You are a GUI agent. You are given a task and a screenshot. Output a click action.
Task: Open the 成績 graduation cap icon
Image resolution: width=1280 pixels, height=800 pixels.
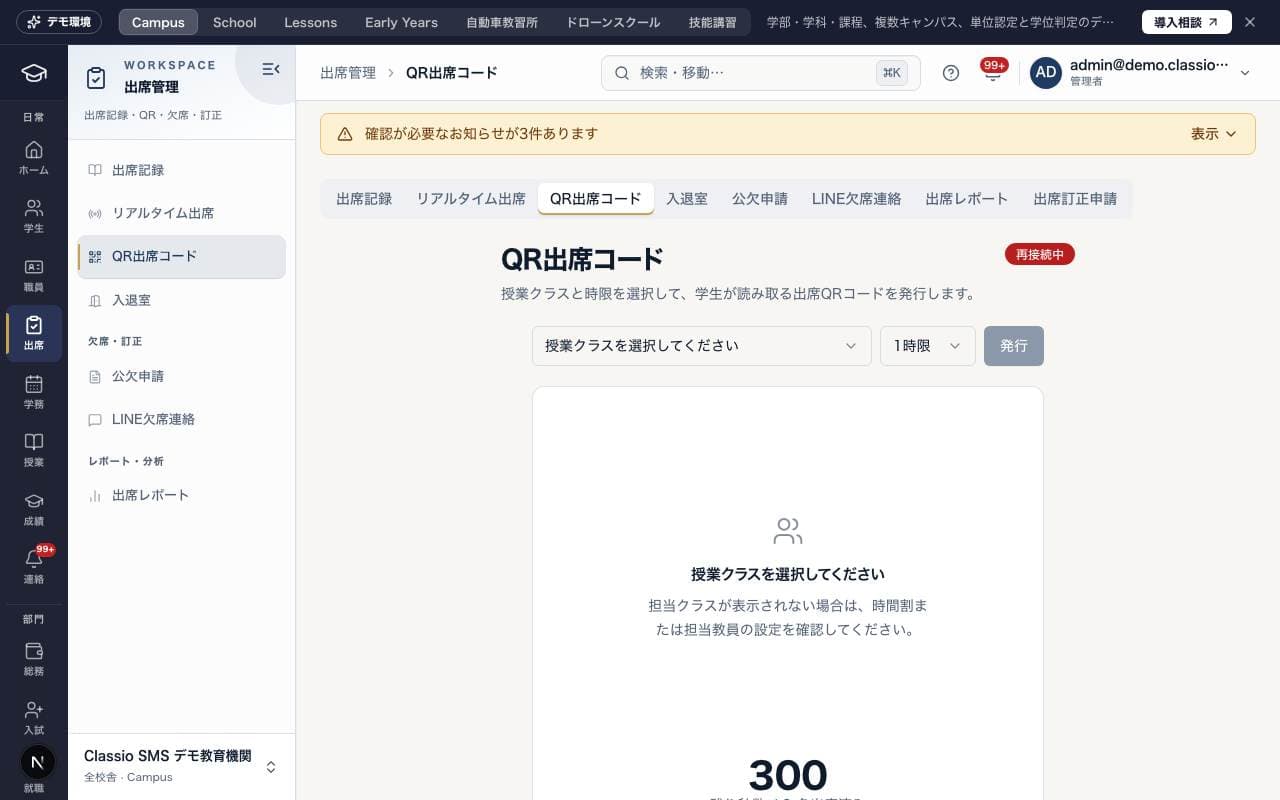(x=34, y=509)
